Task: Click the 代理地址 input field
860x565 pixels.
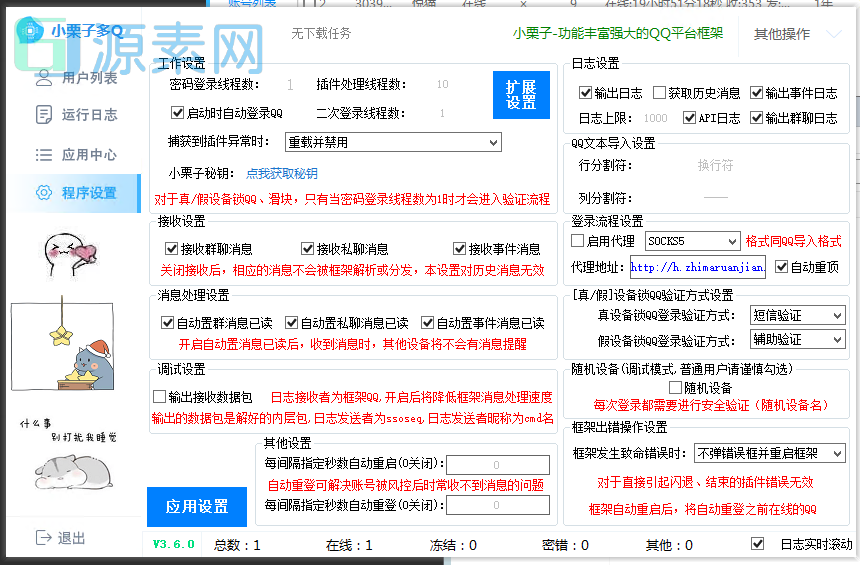Action: 698,267
